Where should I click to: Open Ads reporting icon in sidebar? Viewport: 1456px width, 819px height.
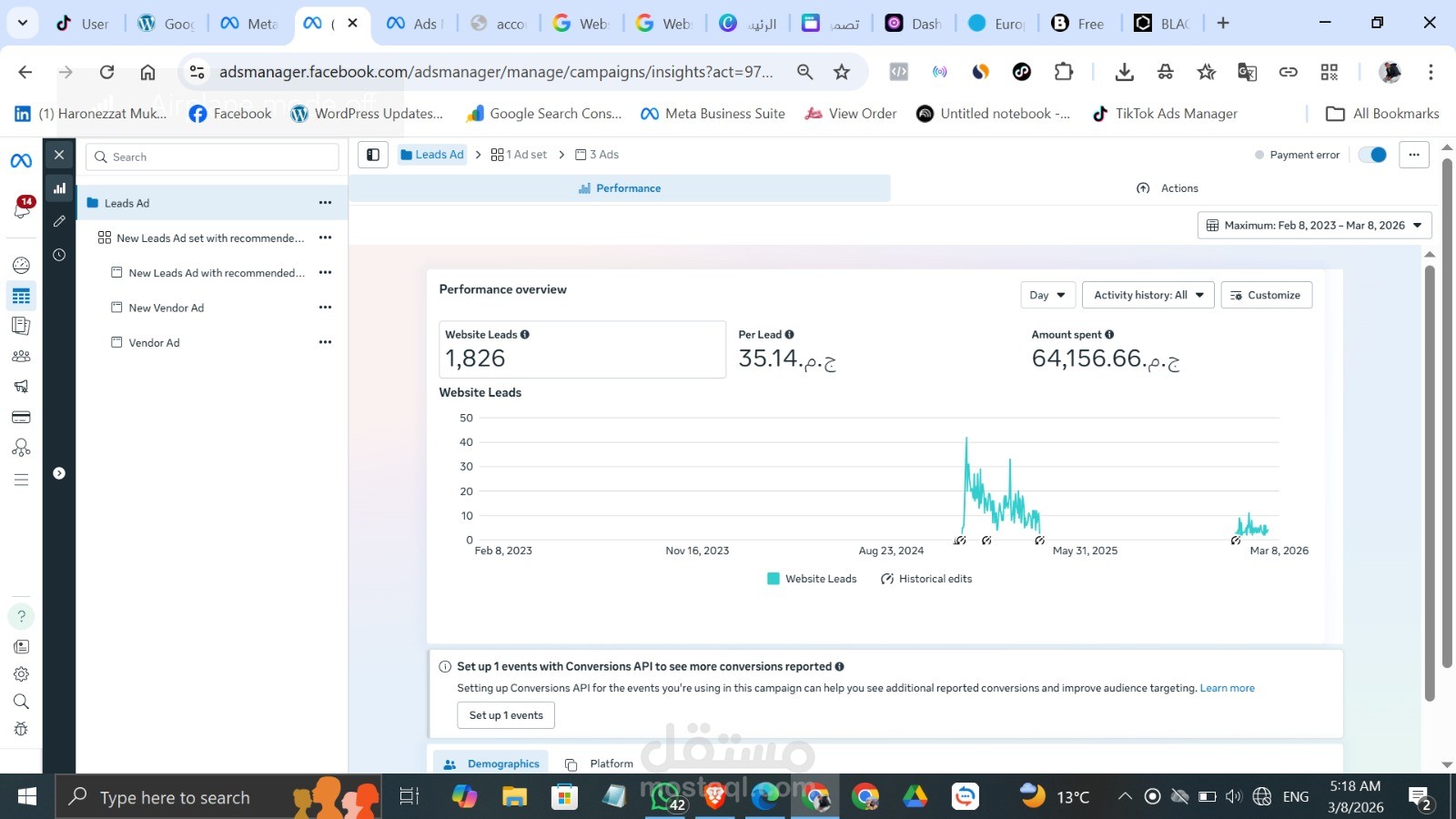coord(21,326)
